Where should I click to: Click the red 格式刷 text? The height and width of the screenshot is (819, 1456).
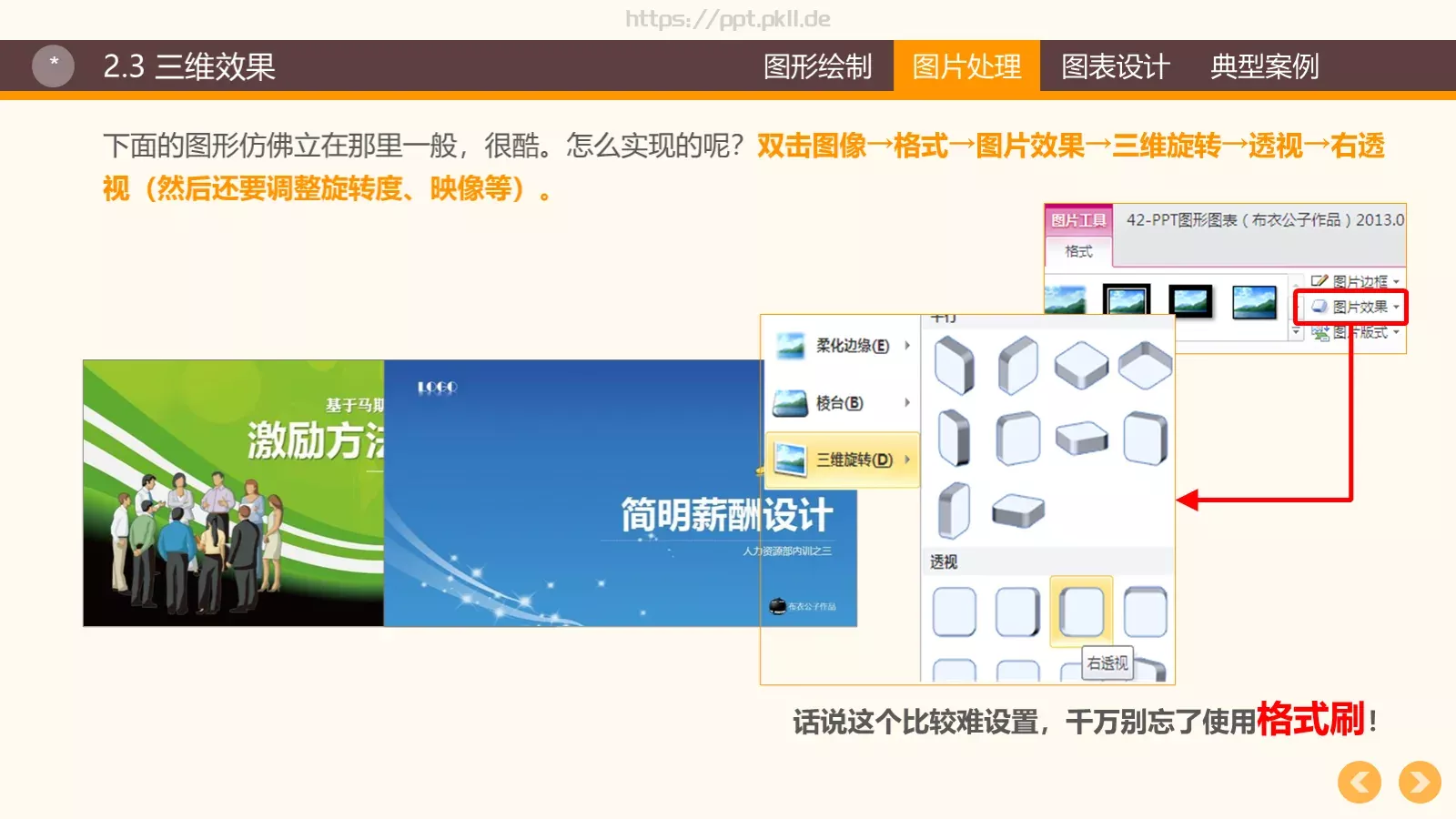1310,719
